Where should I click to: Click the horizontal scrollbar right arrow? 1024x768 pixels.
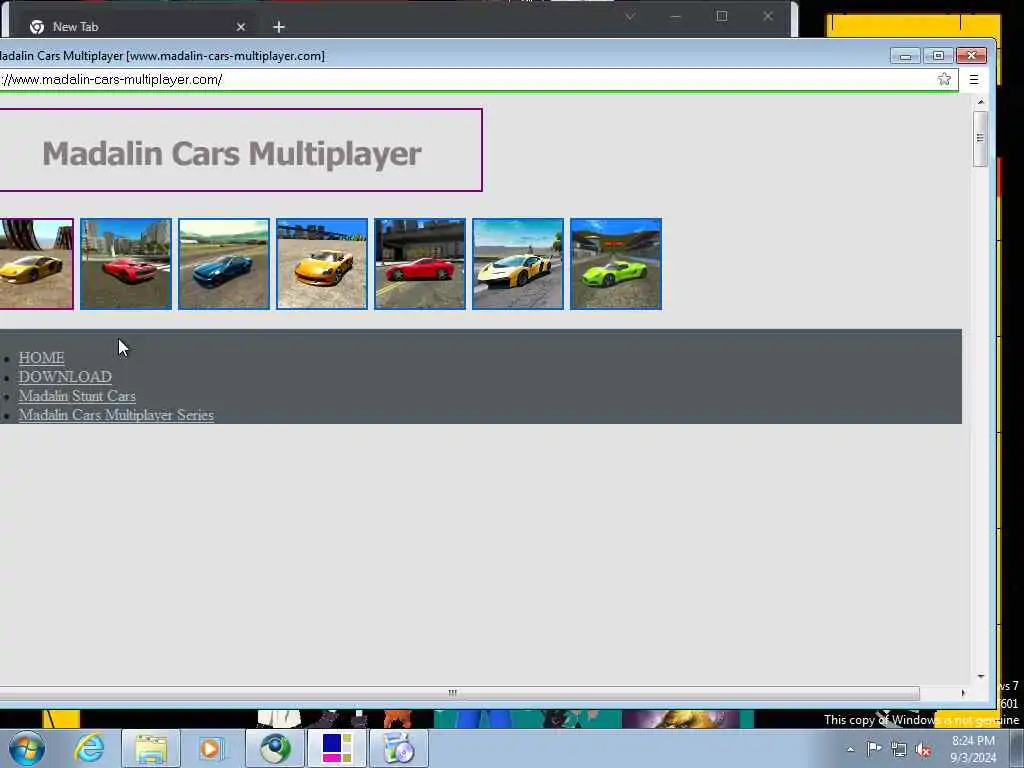tap(963, 693)
